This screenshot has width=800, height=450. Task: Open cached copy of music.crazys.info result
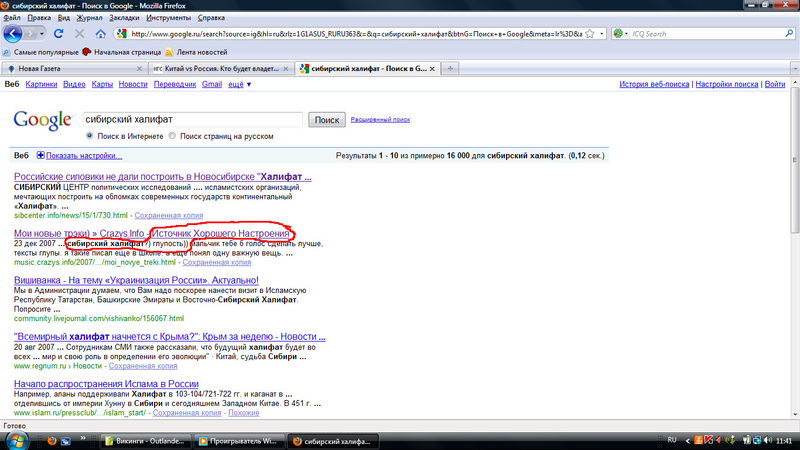pyautogui.click(x=216, y=262)
